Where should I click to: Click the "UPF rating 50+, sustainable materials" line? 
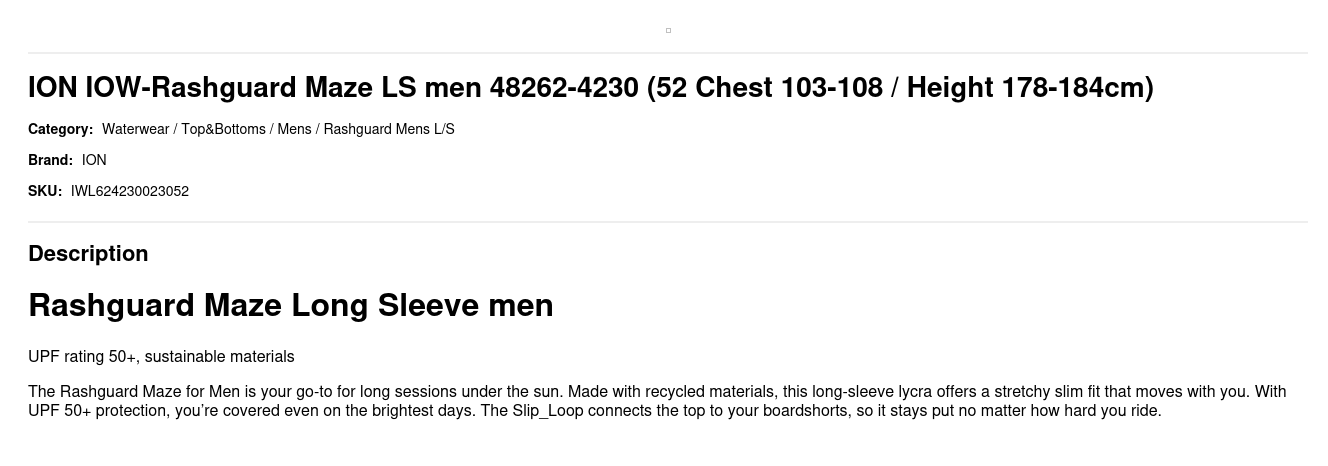(161, 357)
